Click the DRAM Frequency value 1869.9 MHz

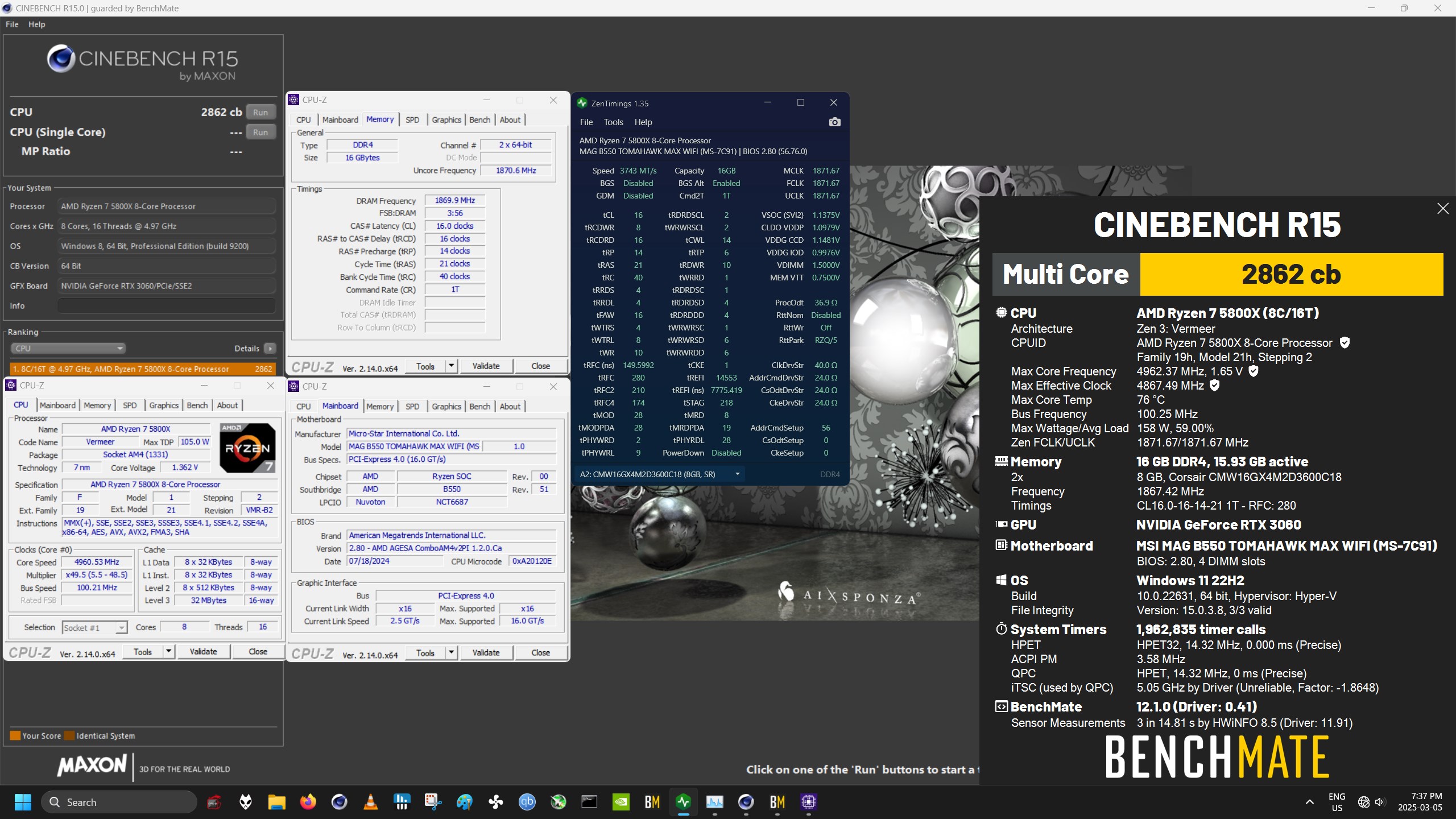[x=454, y=200]
